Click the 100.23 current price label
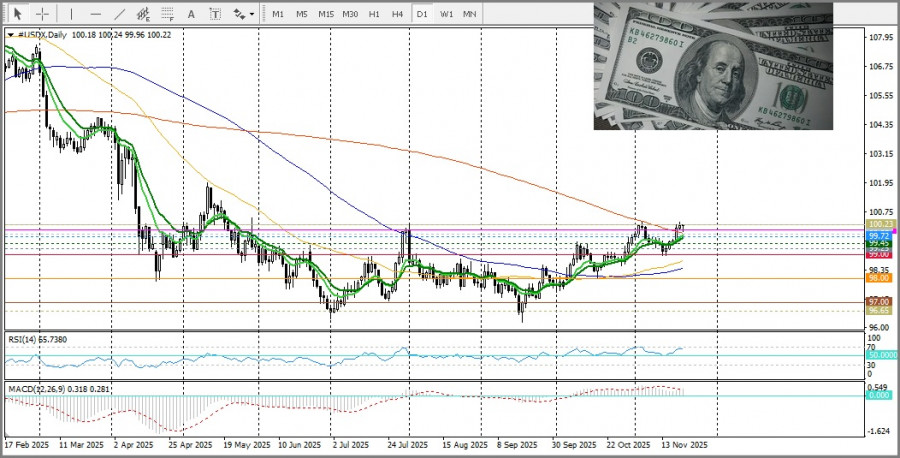 click(879, 224)
